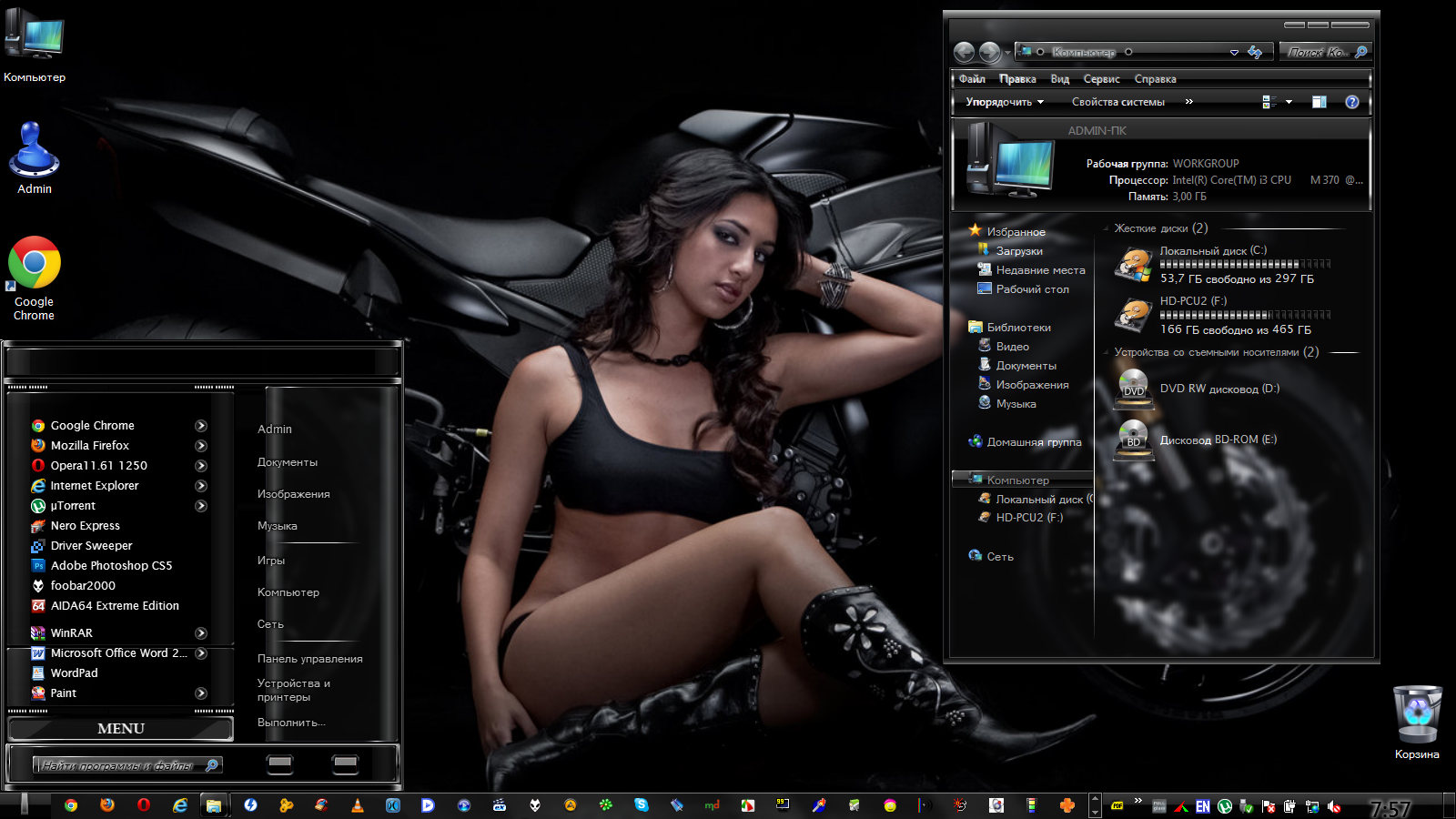Click Explorer's back navigation arrow
This screenshot has height=819, width=1456.
tap(964, 53)
